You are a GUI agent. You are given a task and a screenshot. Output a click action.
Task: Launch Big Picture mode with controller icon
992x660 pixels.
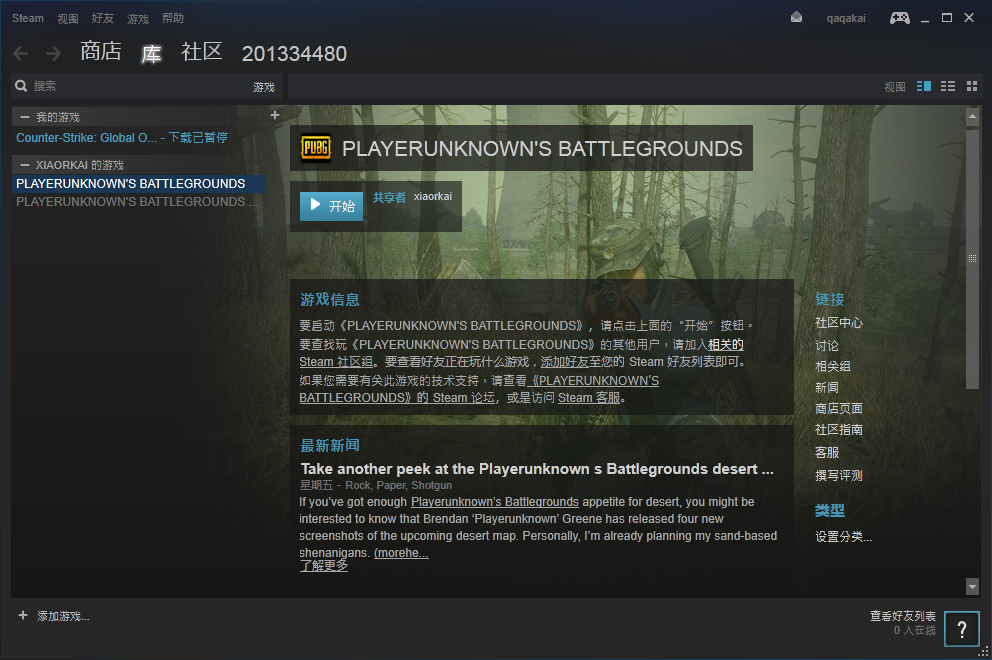[x=900, y=18]
